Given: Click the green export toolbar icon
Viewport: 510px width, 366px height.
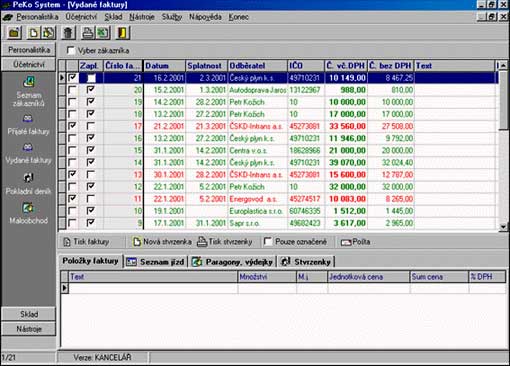Looking at the screenshot, I should pyautogui.click(x=103, y=33).
